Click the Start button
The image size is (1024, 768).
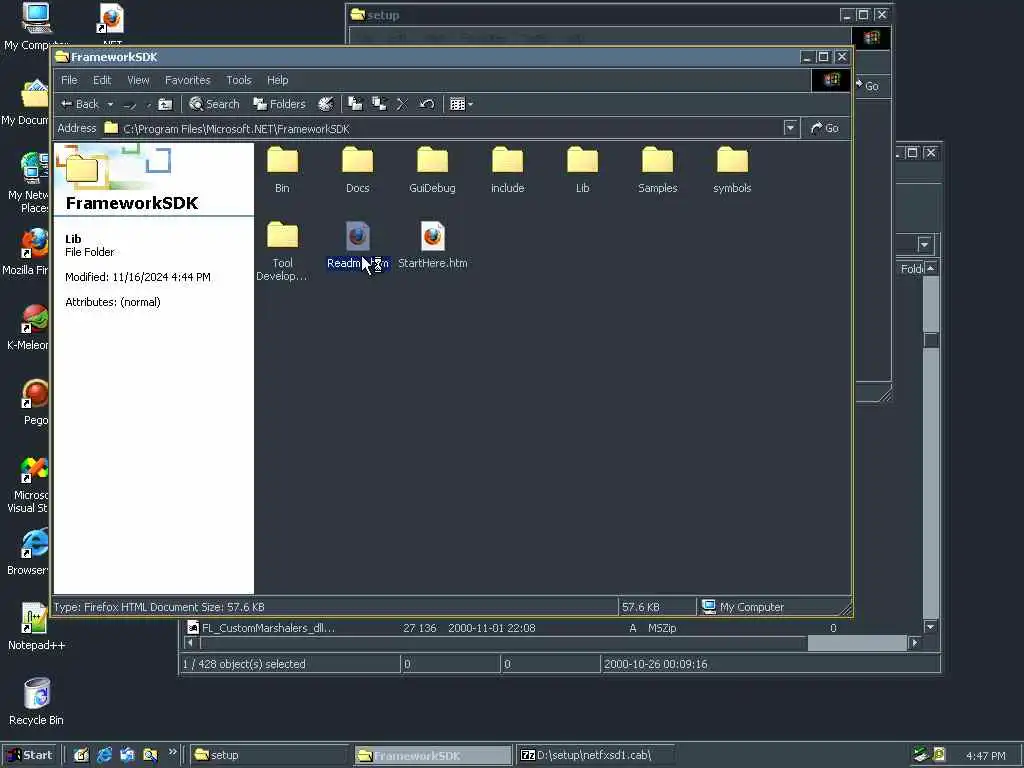31,755
